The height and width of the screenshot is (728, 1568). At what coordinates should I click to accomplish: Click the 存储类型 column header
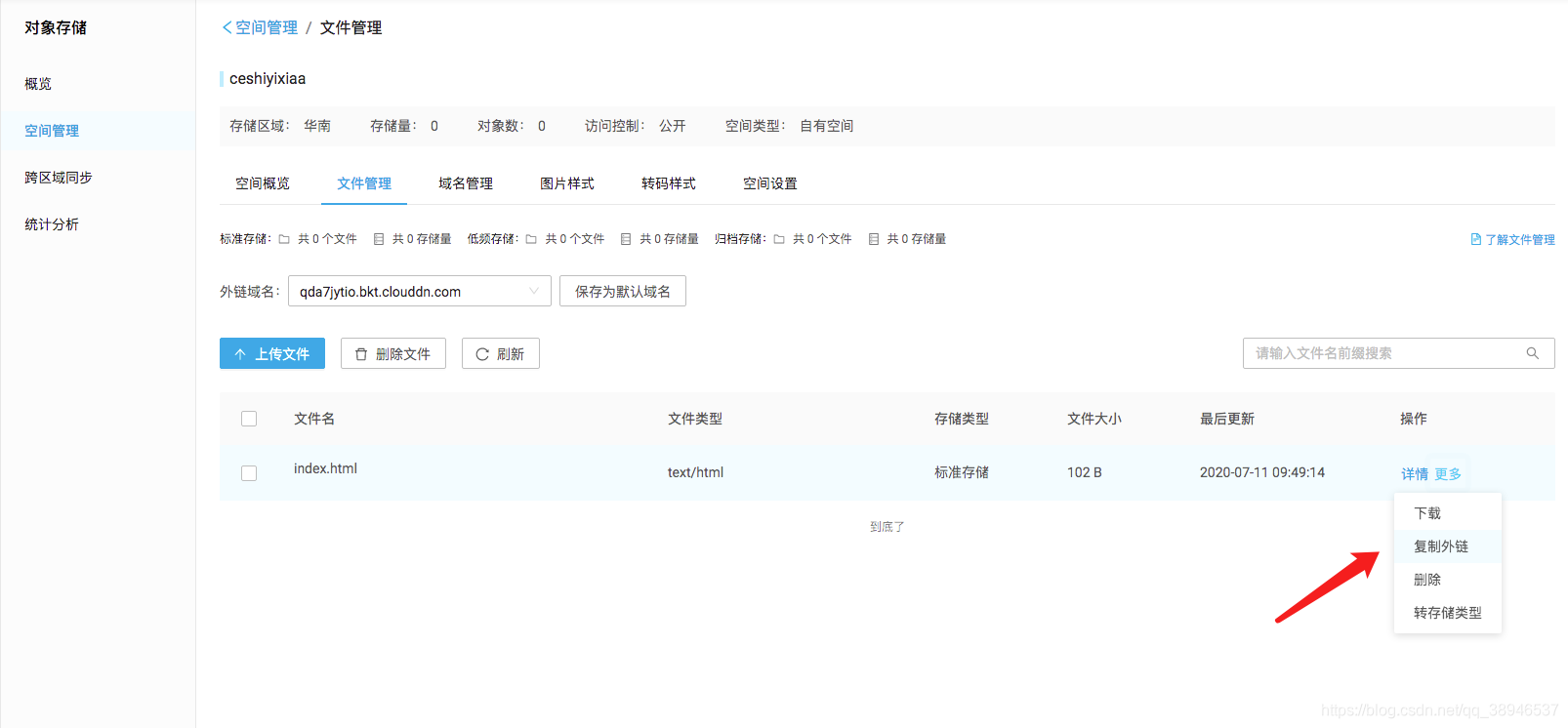962,419
